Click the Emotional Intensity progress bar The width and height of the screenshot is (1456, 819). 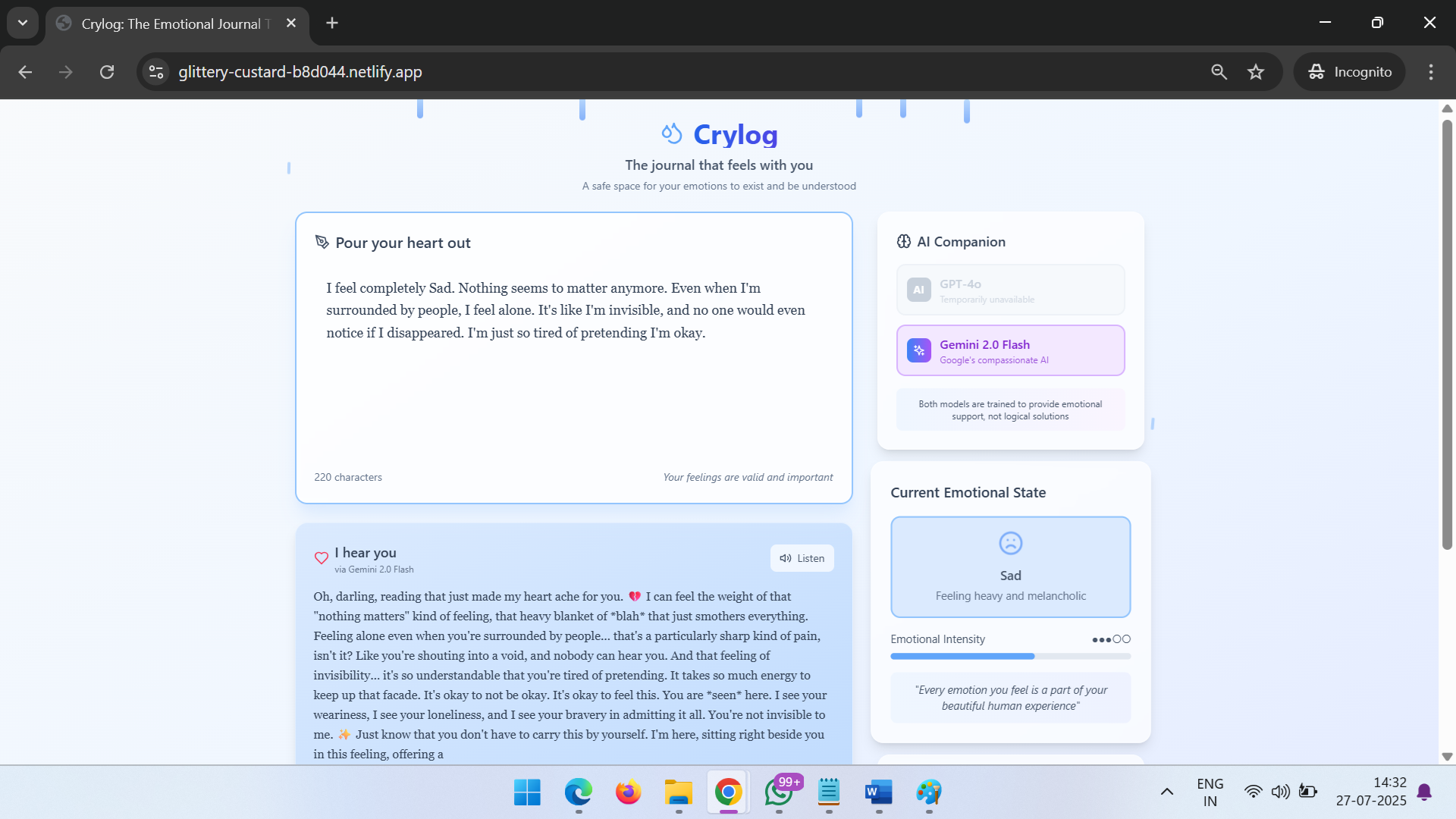(x=1009, y=656)
